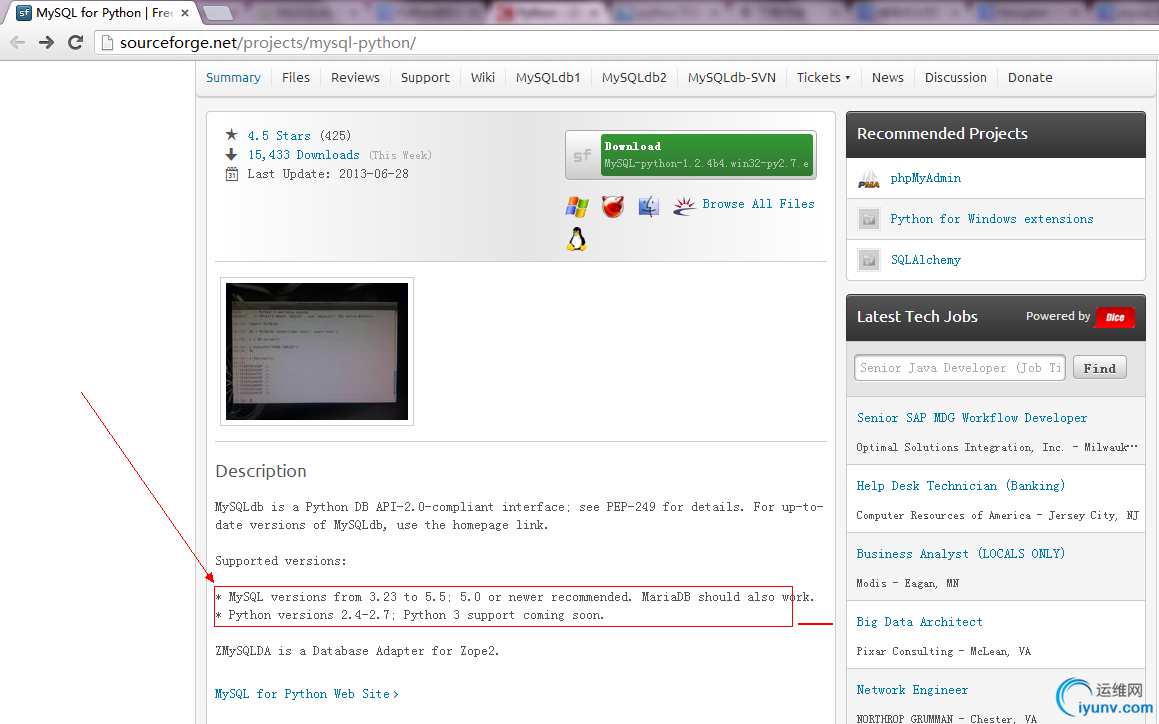Open the phpMyAdmin recommended project
The image size is (1159, 724).
pos(925,178)
